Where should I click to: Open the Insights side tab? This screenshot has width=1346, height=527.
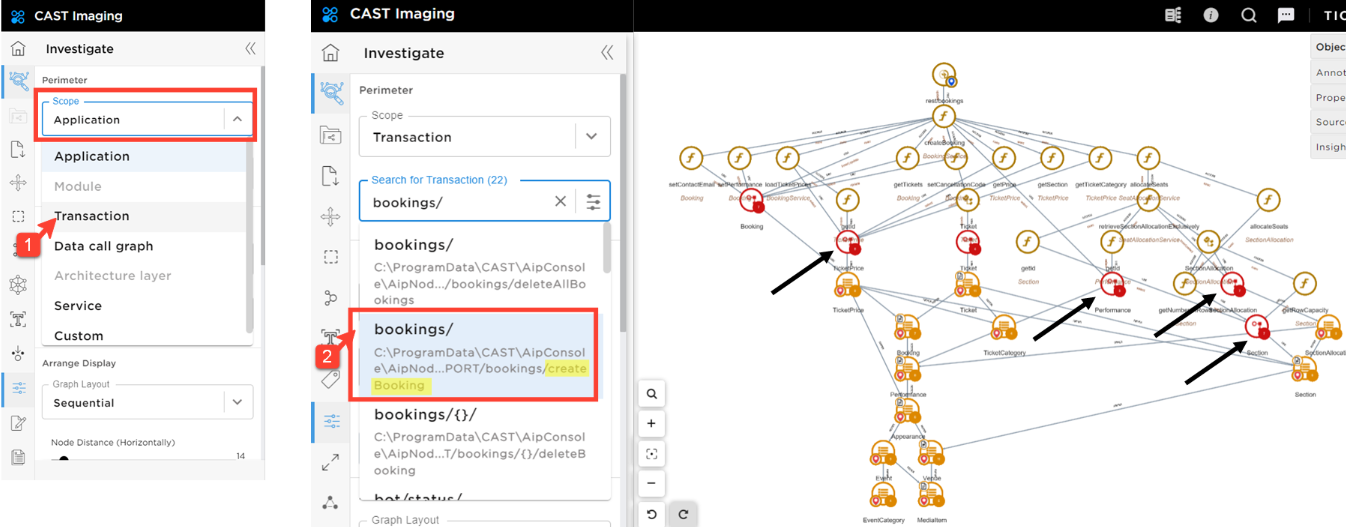pos(1329,147)
